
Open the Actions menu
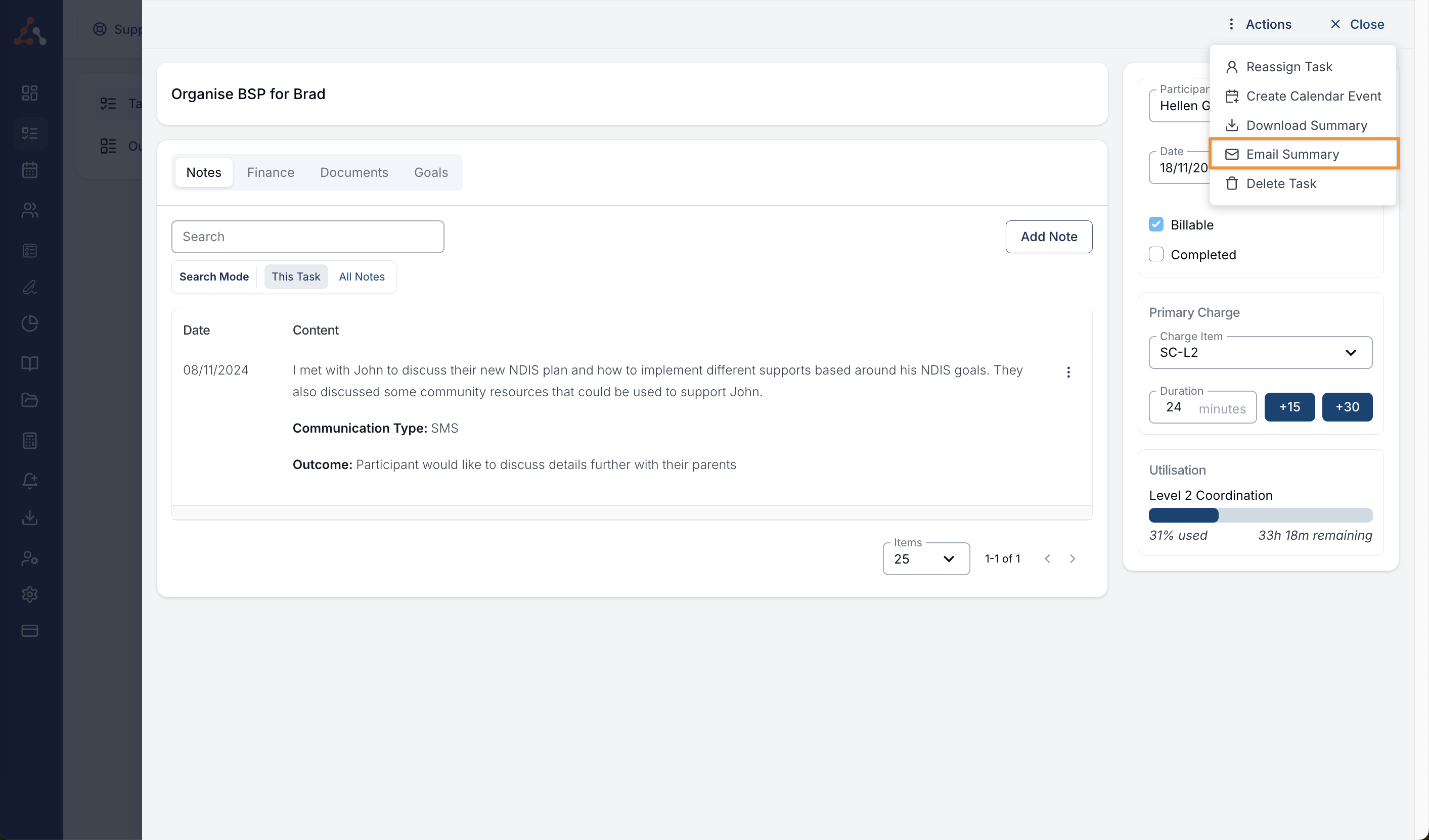pyautogui.click(x=1260, y=24)
